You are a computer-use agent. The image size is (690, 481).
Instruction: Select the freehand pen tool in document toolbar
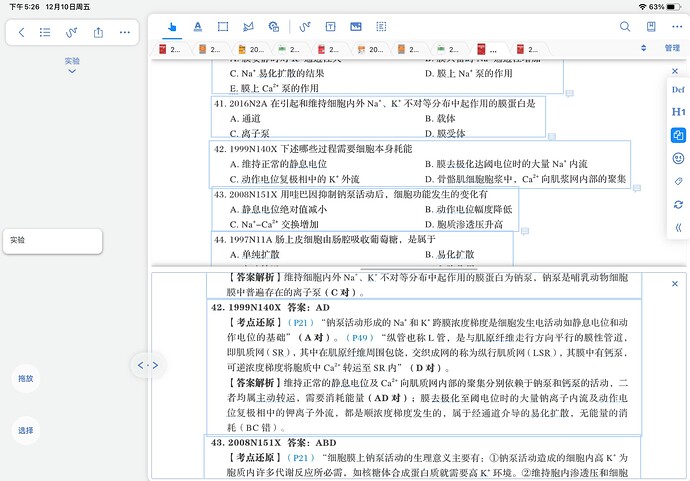pos(305,27)
